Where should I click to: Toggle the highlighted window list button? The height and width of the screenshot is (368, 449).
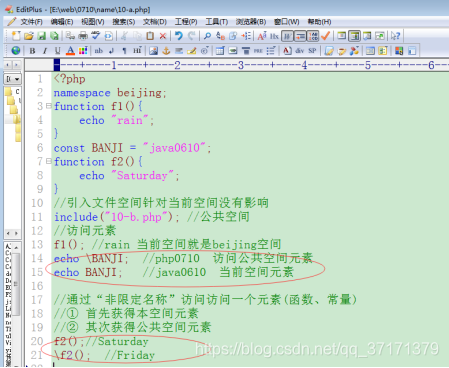pos(354,36)
